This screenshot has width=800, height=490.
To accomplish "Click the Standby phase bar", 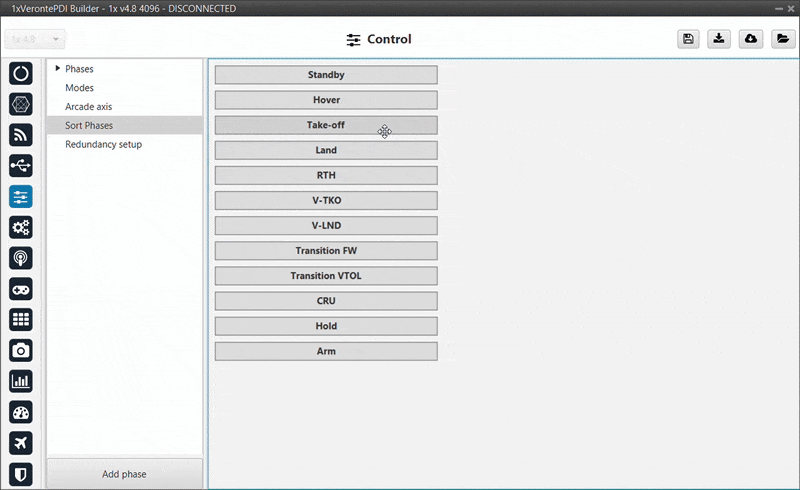I will (326, 75).
